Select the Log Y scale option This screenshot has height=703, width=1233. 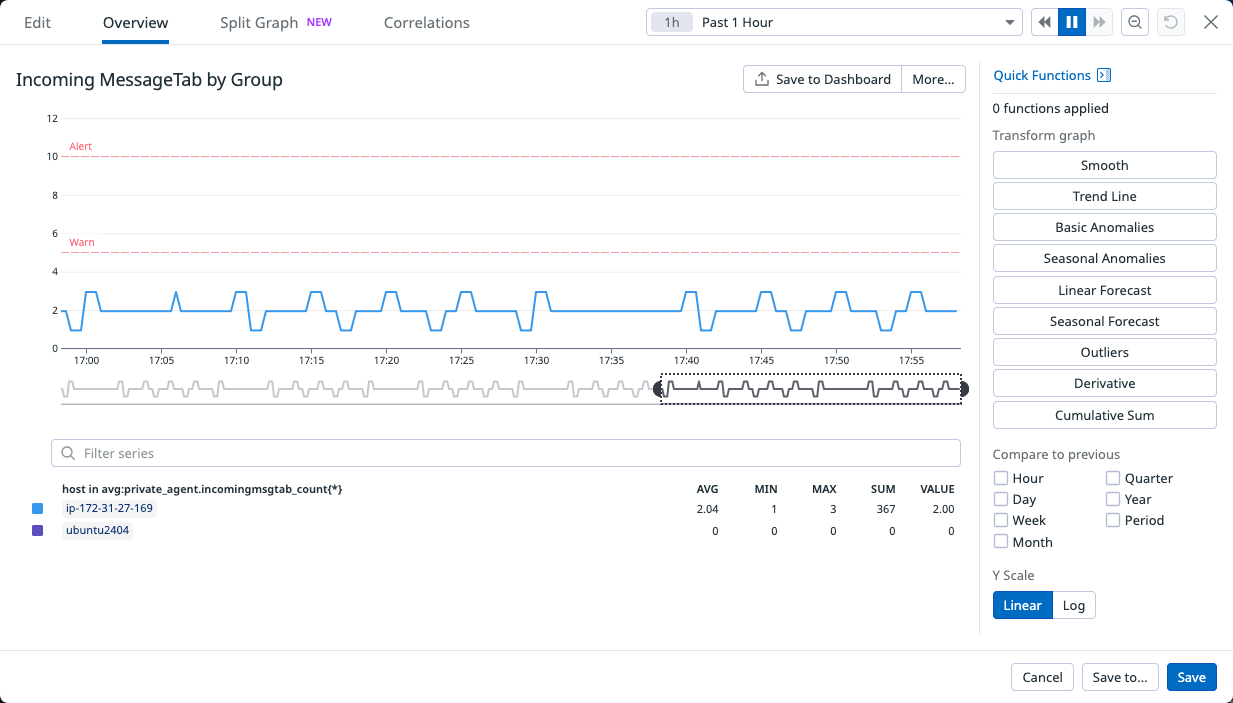pos(1074,605)
